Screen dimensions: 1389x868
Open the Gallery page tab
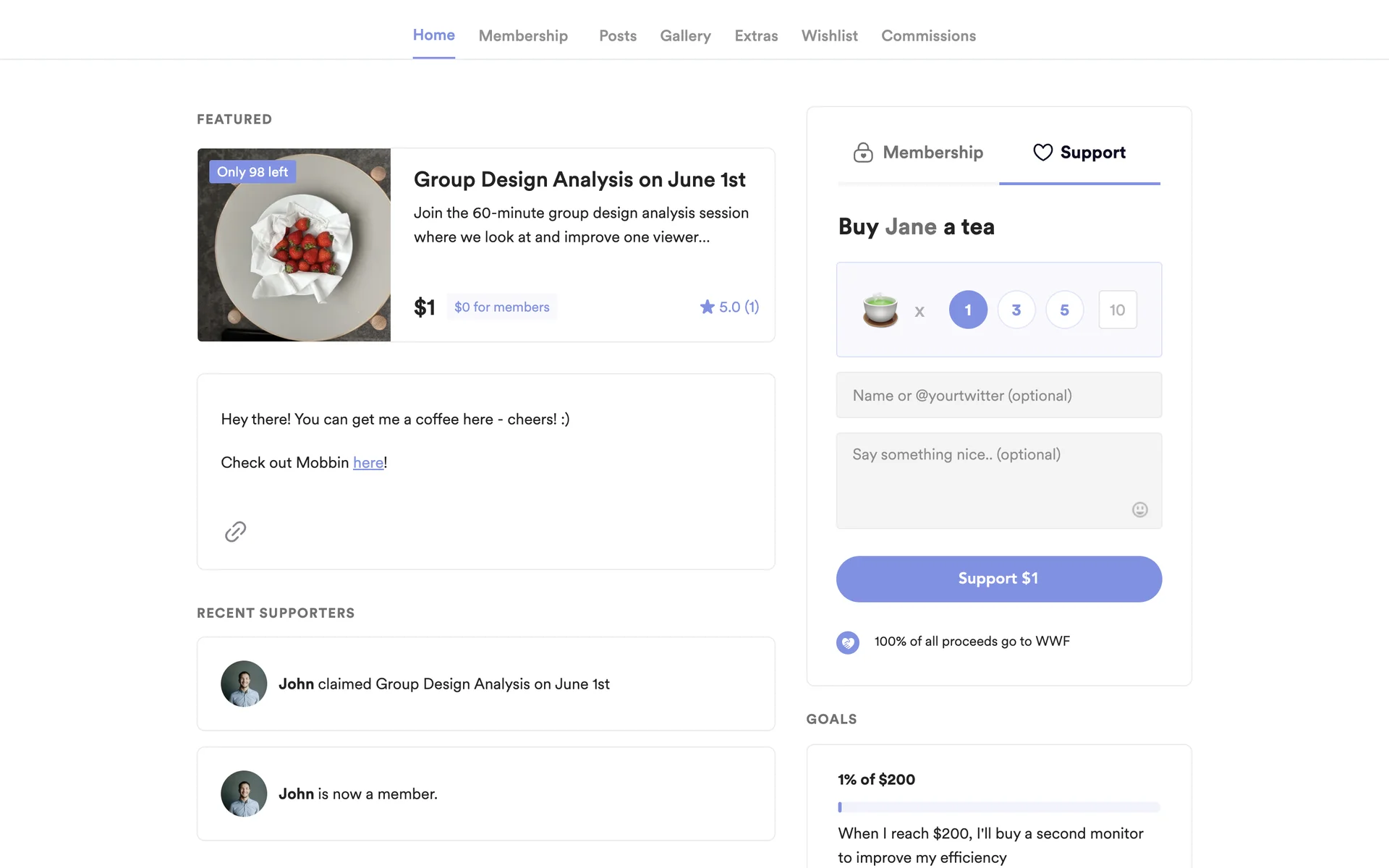685,35
